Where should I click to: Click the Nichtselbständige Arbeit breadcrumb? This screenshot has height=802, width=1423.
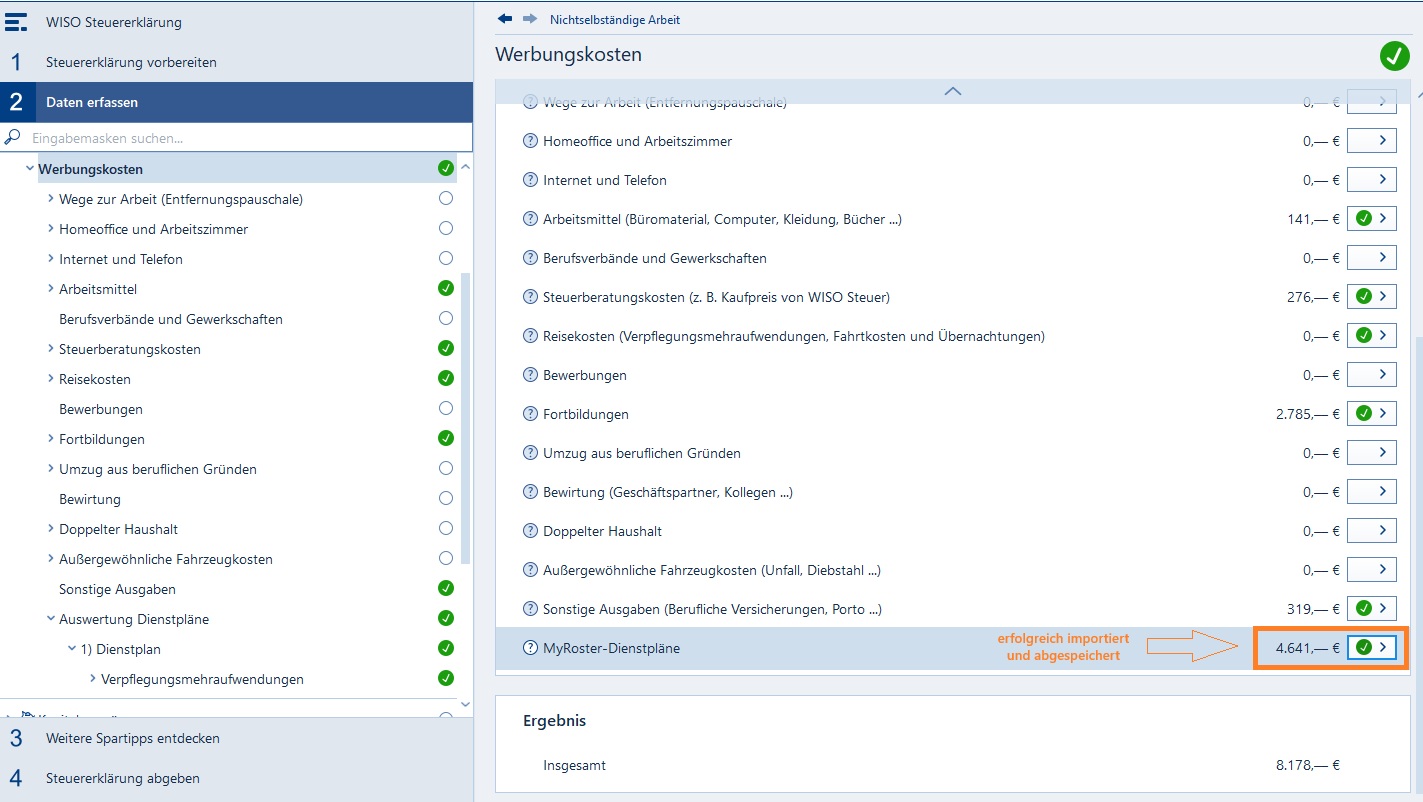click(x=615, y=19)
